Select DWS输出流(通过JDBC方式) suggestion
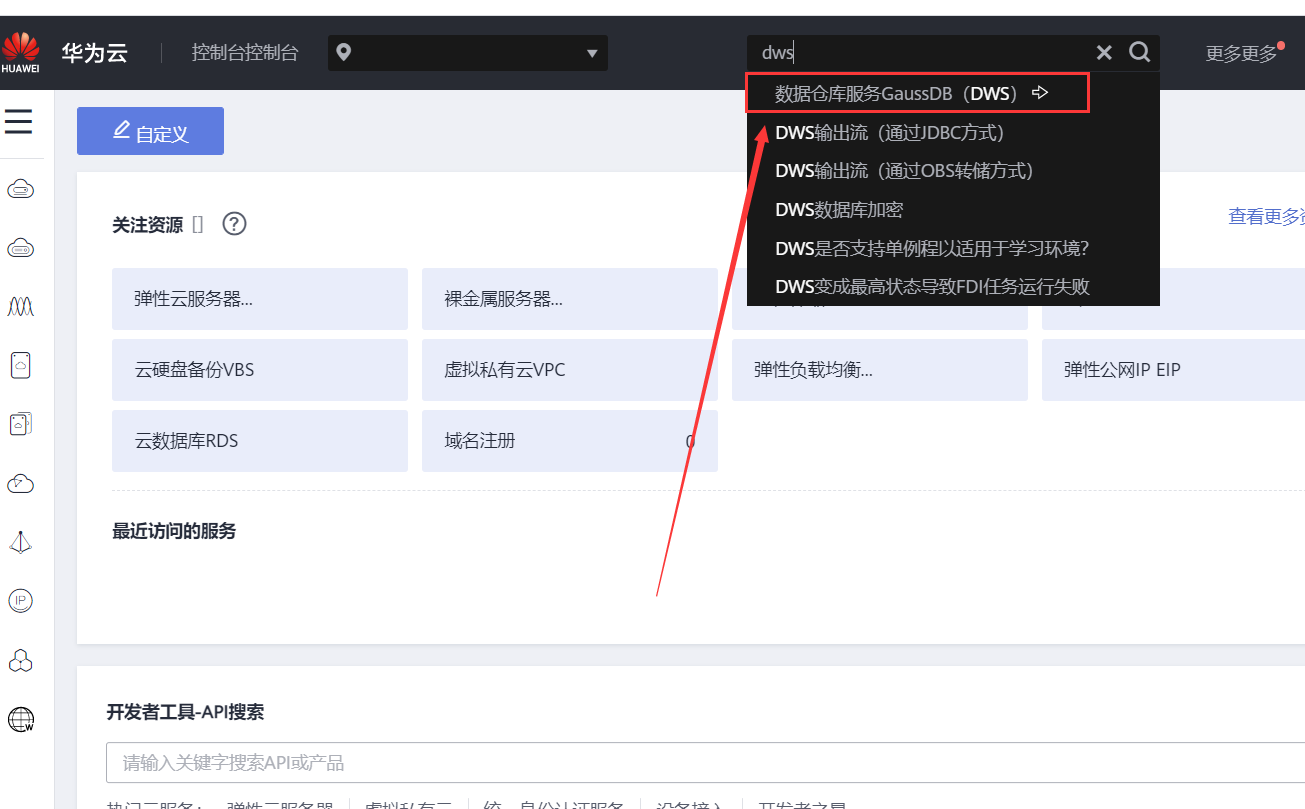Image resolution: width=1305 pixels, height=809 pixels. 953,132
